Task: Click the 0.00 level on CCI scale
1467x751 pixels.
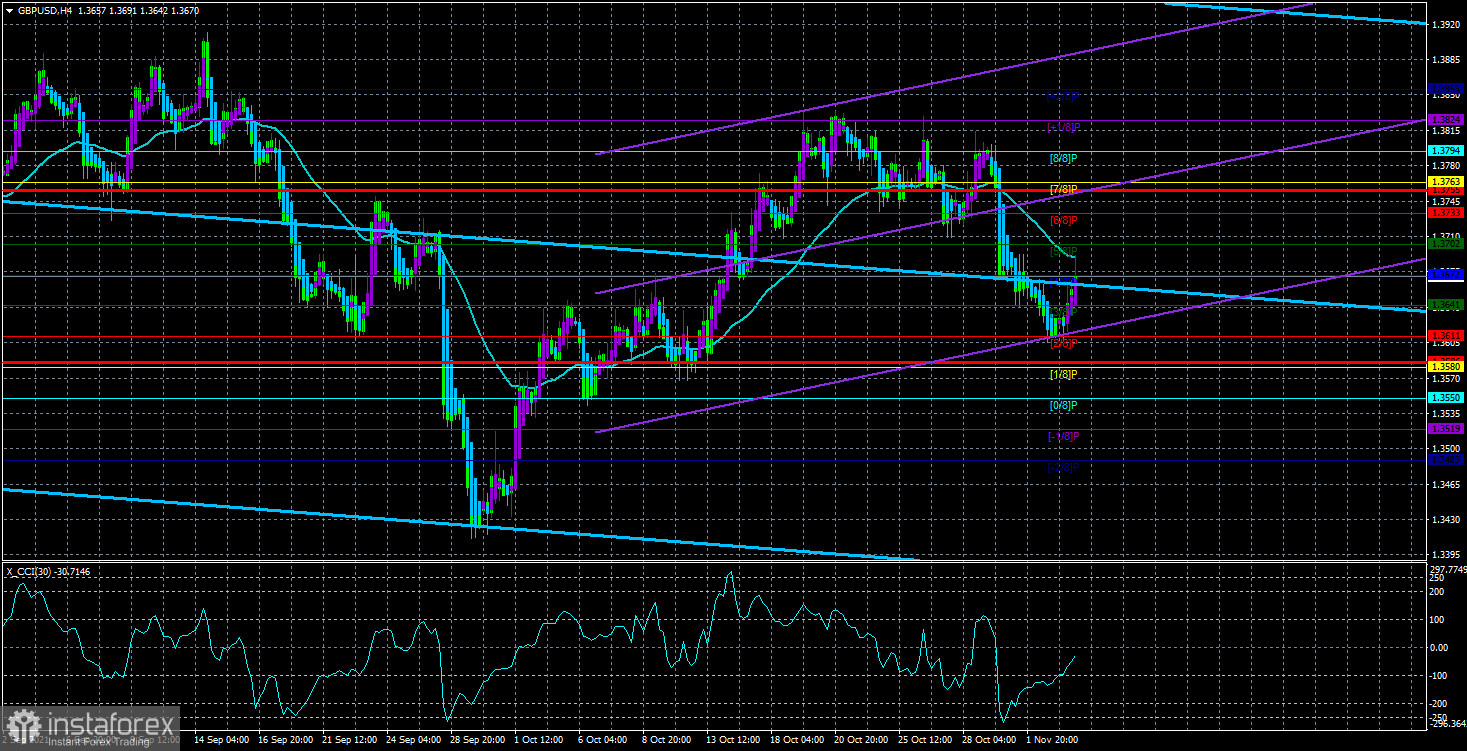Action: 1441,647
